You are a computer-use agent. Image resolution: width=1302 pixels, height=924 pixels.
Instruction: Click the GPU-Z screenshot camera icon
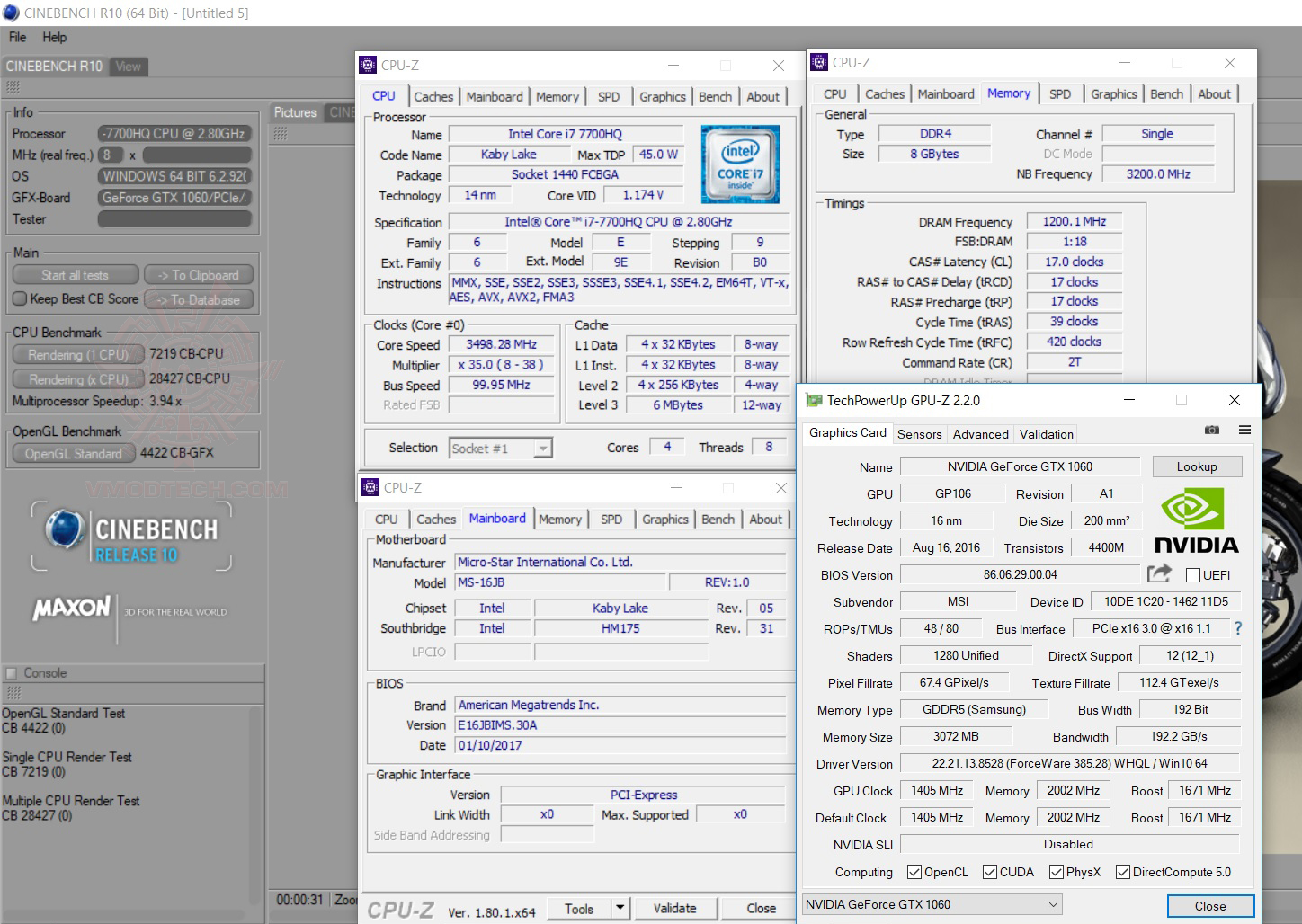1212,431
